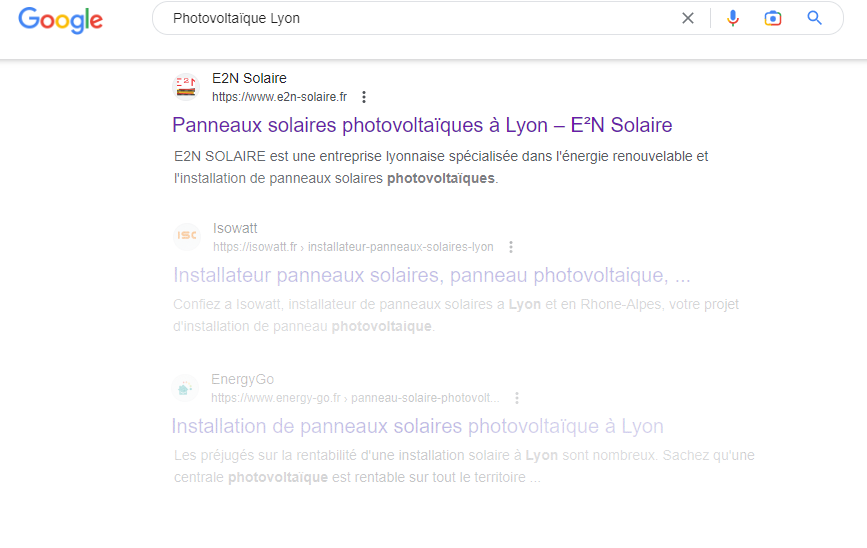Click the snippet starting 'Confiez a Isowatt'

pos(456,315)
